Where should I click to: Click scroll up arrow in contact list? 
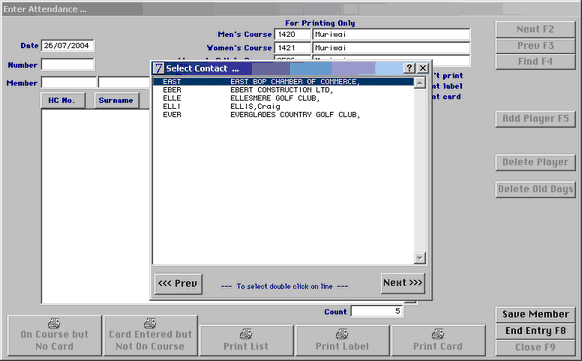[419, 83]
